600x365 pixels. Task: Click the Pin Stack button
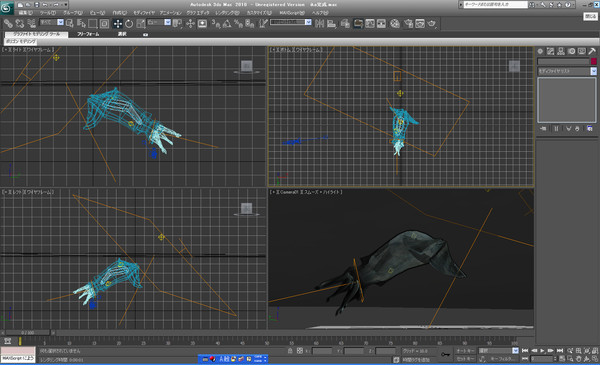[543, 129]
